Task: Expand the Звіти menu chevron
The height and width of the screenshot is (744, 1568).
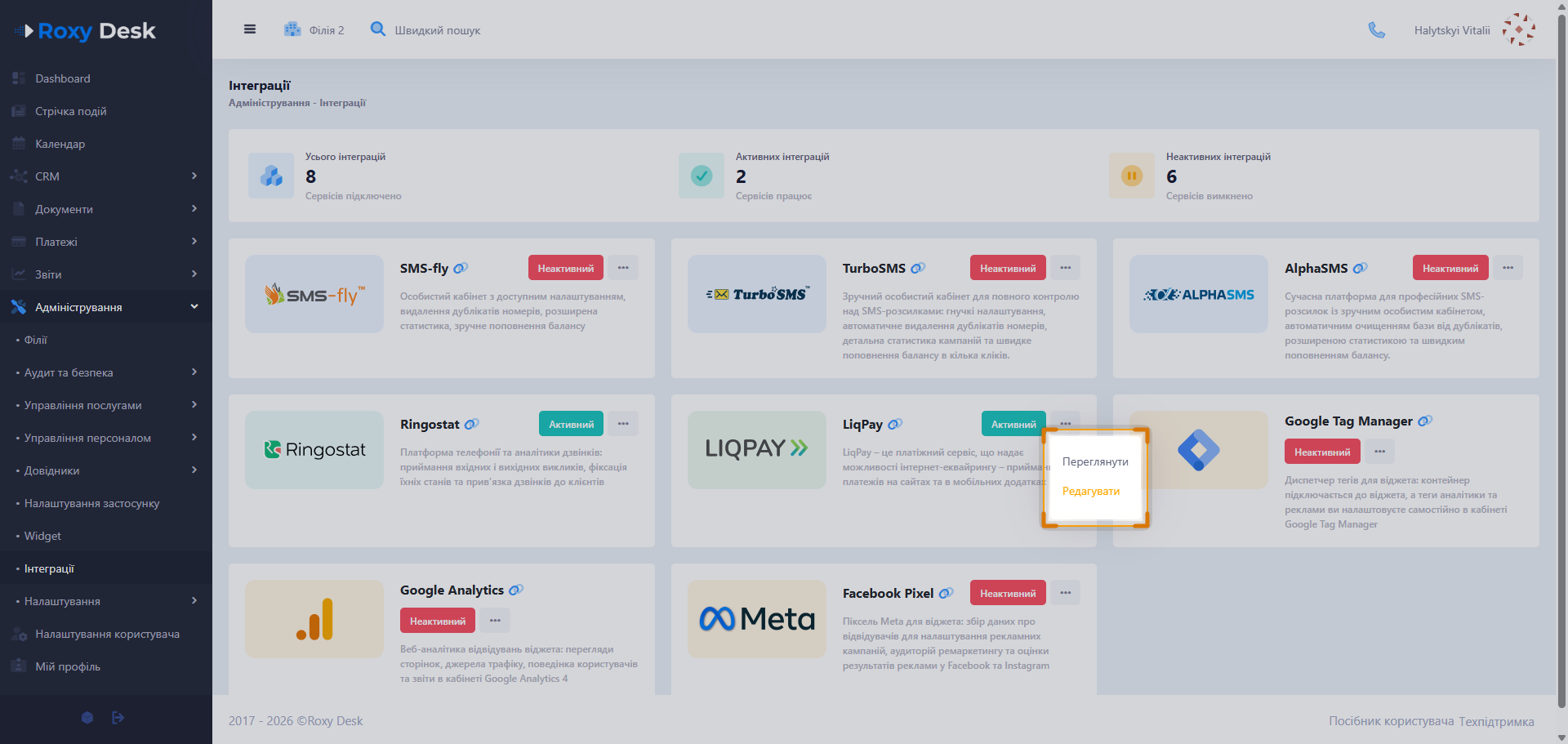Action: pyautogui.click(x=194, y=274)
